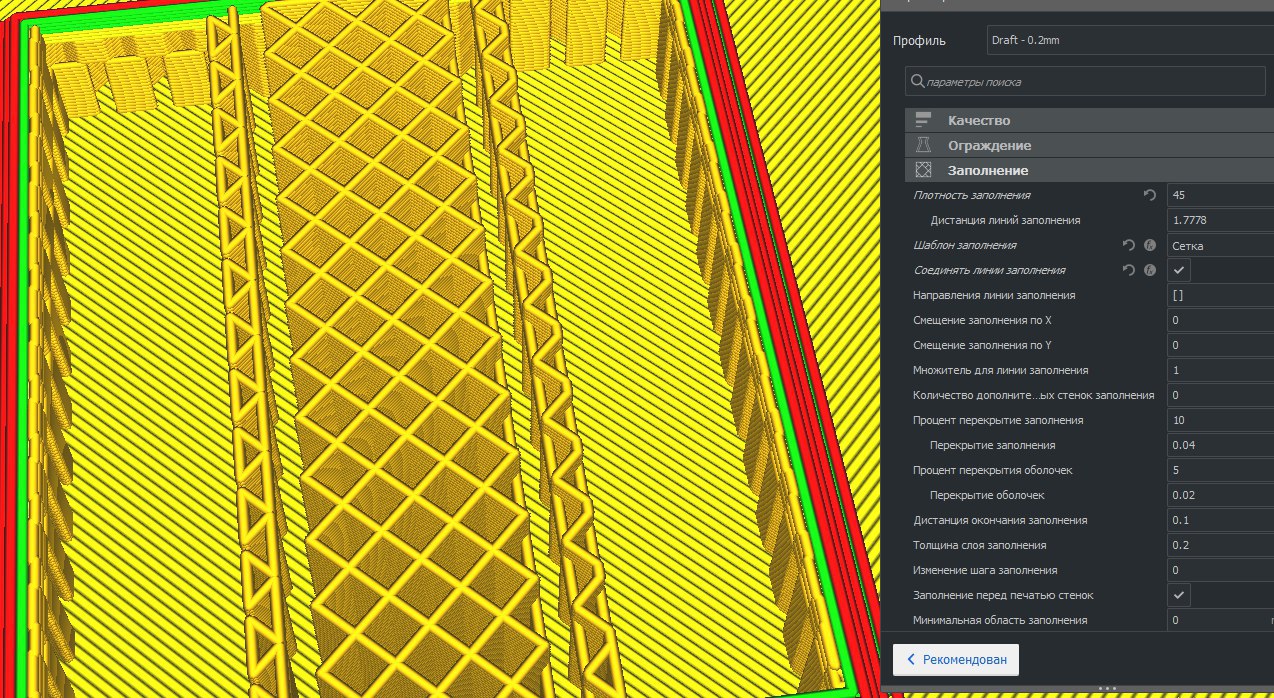This screenshot has height=698, width=1274.
Task: Revert the Соединять линии заполнения setting
Action: (x=1129, y=270)
